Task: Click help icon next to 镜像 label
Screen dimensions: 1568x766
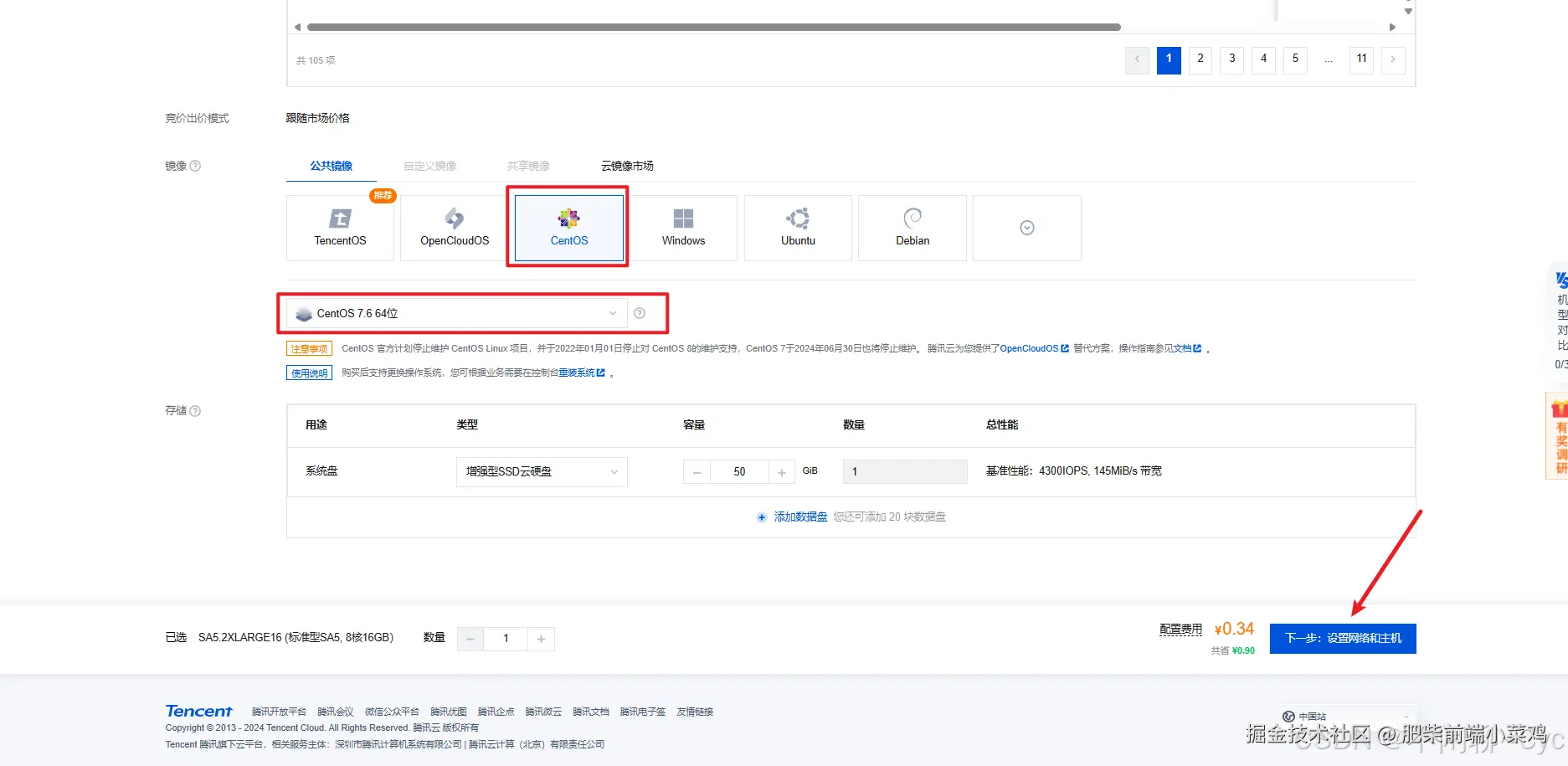Action: pos(195,166)
